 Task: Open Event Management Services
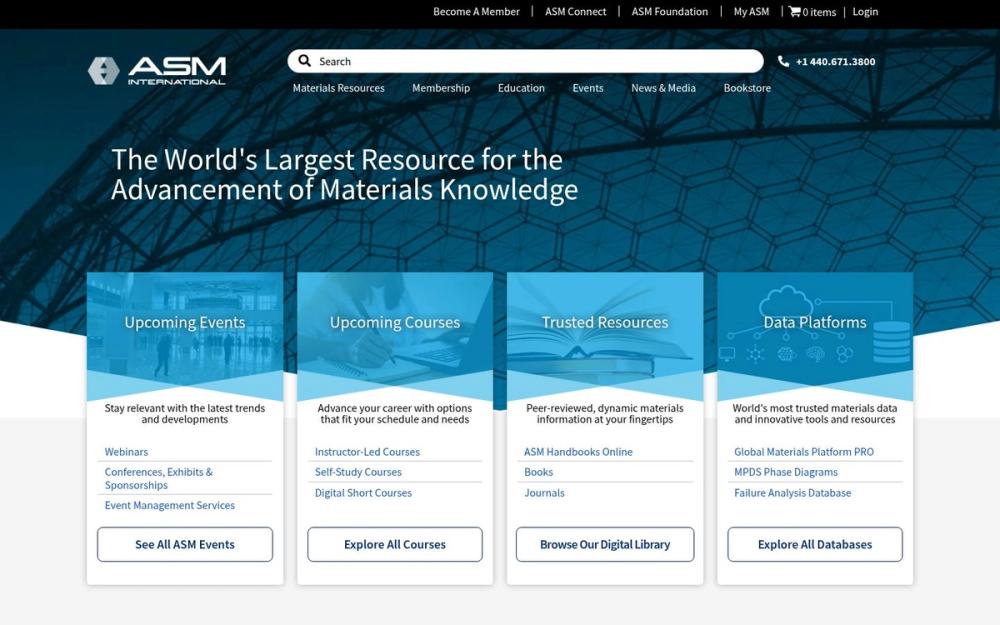(170, 505)
